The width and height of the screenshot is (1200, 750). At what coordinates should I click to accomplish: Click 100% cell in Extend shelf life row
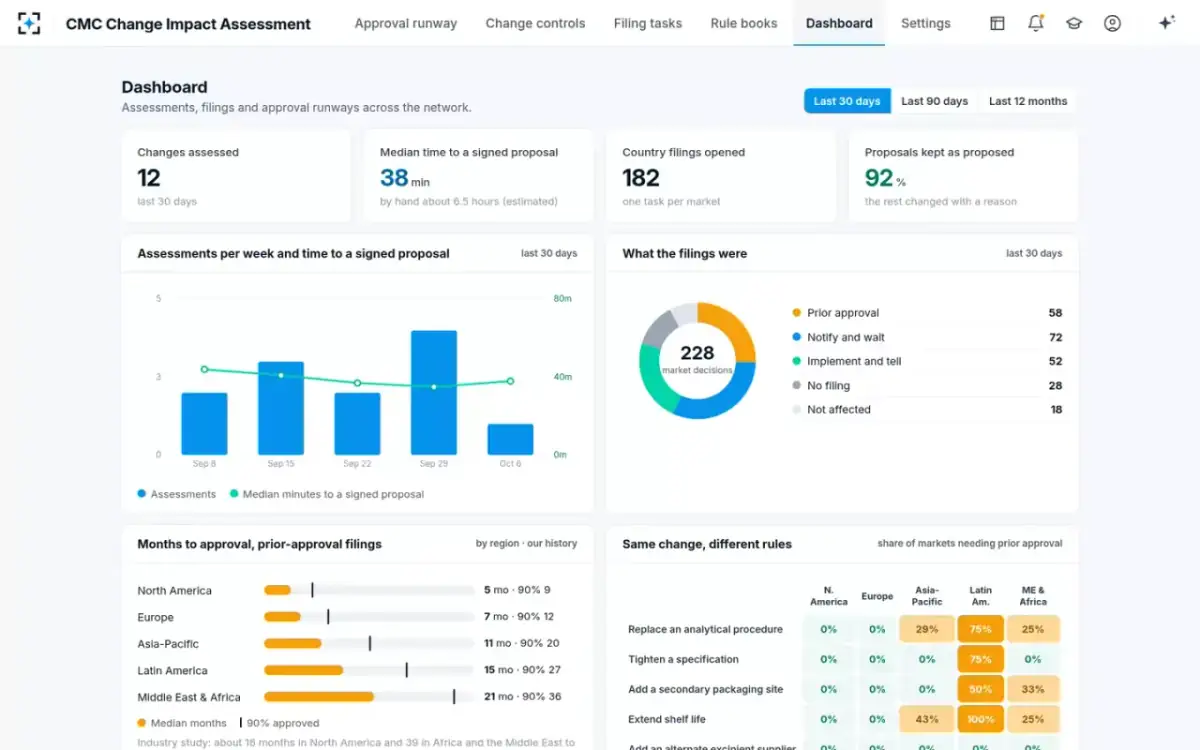980,719
